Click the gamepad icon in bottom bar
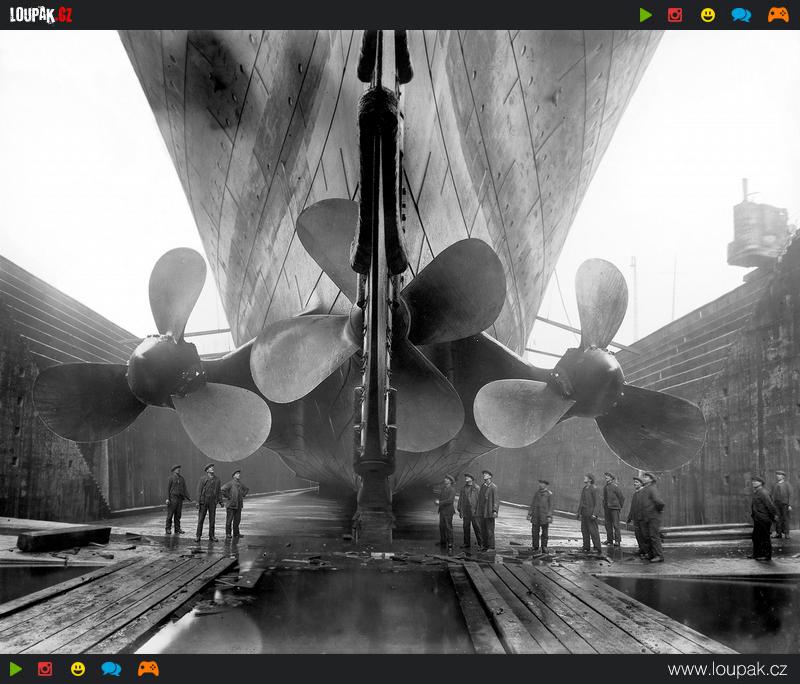This screenshot has height=684, width=800. (x=148, y=669)
